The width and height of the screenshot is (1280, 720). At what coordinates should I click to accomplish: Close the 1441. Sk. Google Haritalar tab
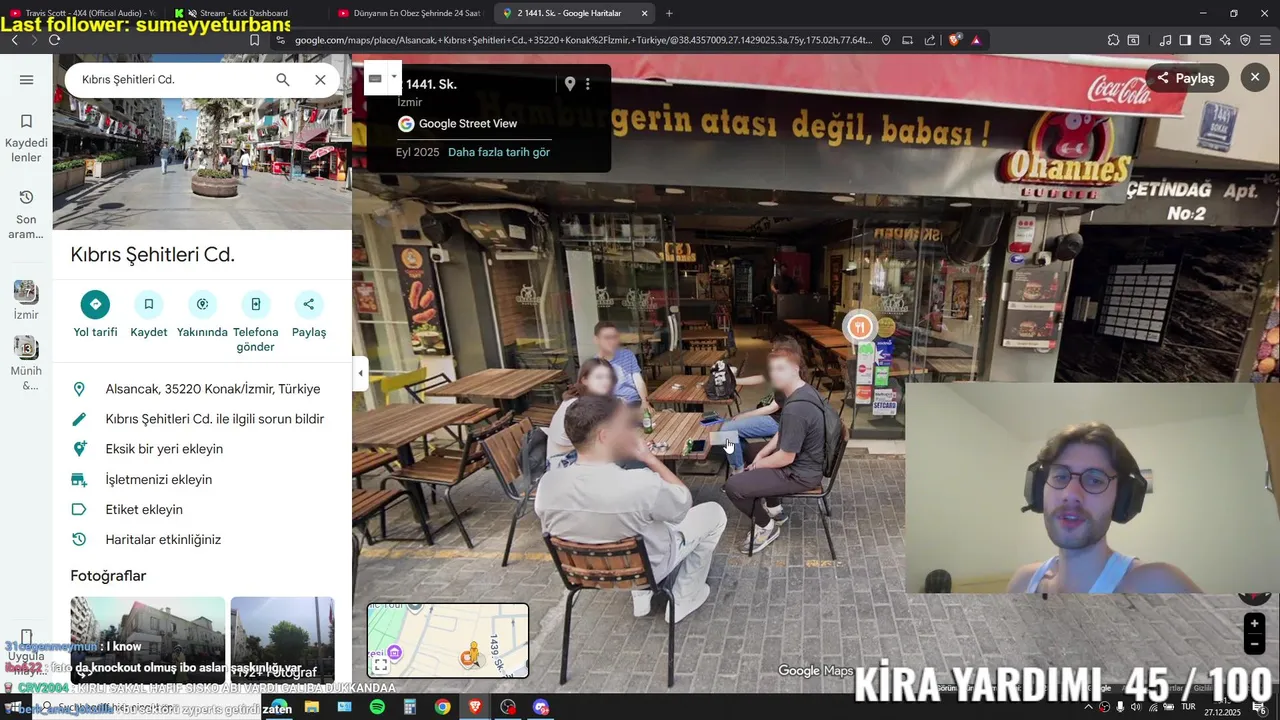644,13
